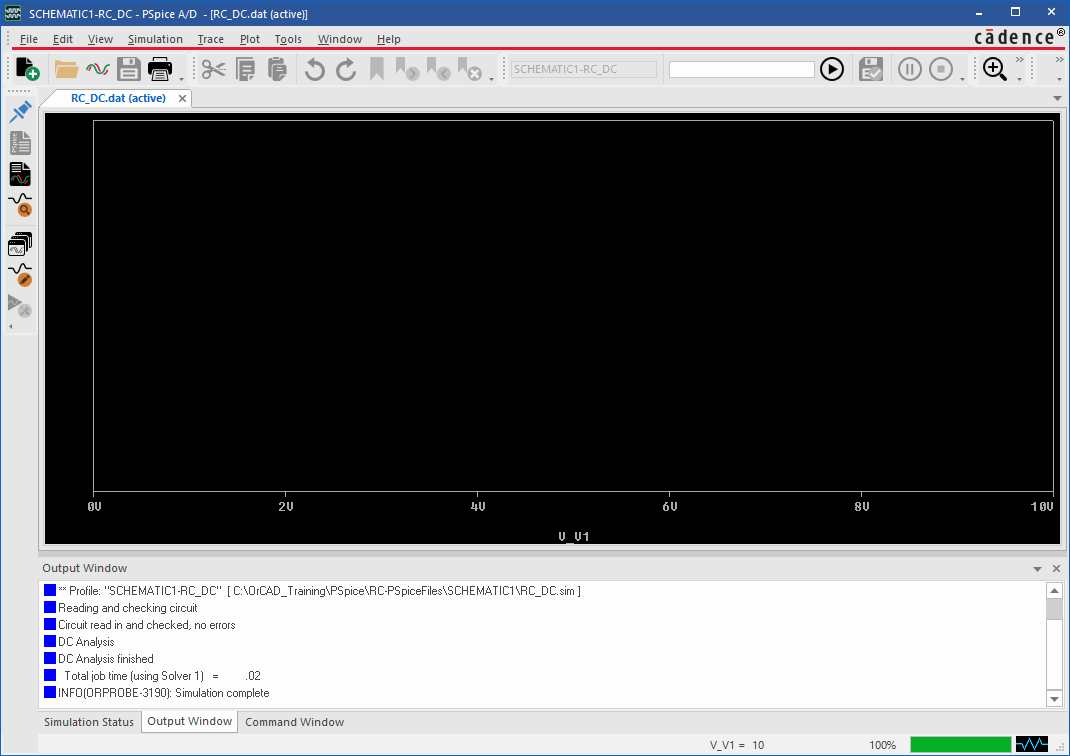Click the empty toolbar input field
Screen dimensions: 1070x756
tap(742, 69)
